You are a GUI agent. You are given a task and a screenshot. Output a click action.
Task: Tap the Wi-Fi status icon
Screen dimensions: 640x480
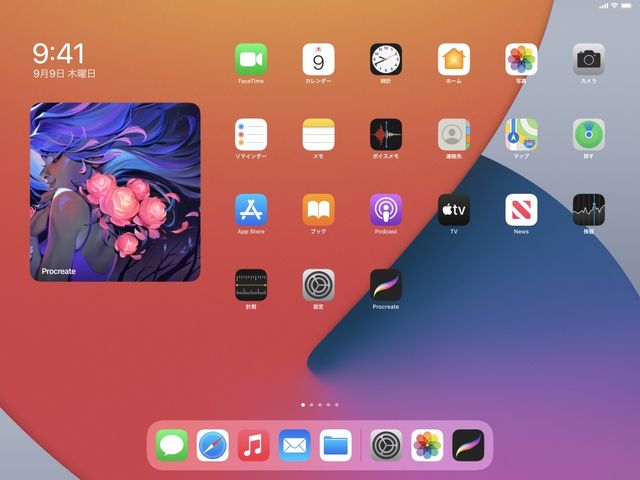[x=614, y=5]
